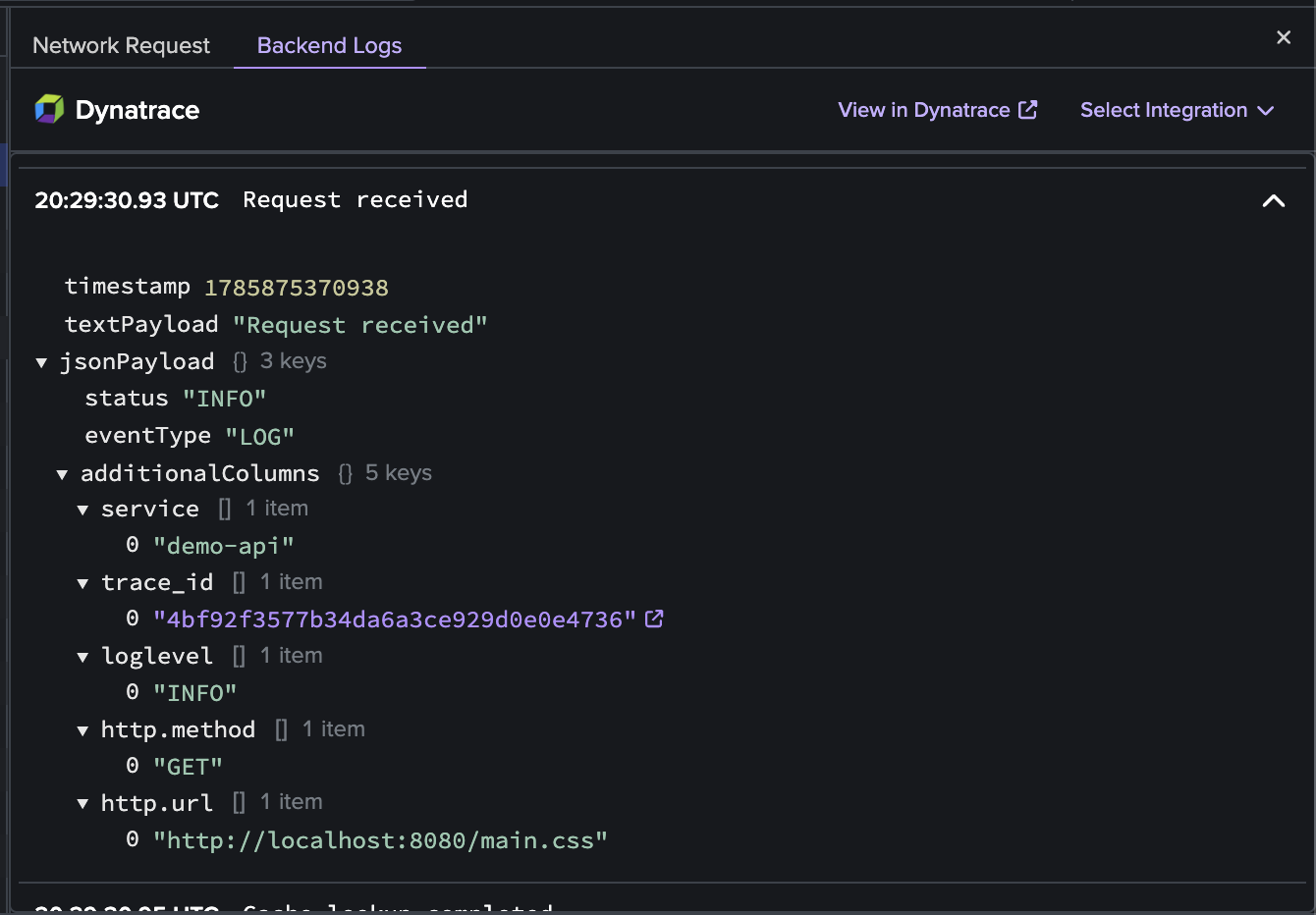Image resolution: width=1316 pixels, height=915 pixels.
Task: Collapse the http.method array node
Action: point(82,730)
